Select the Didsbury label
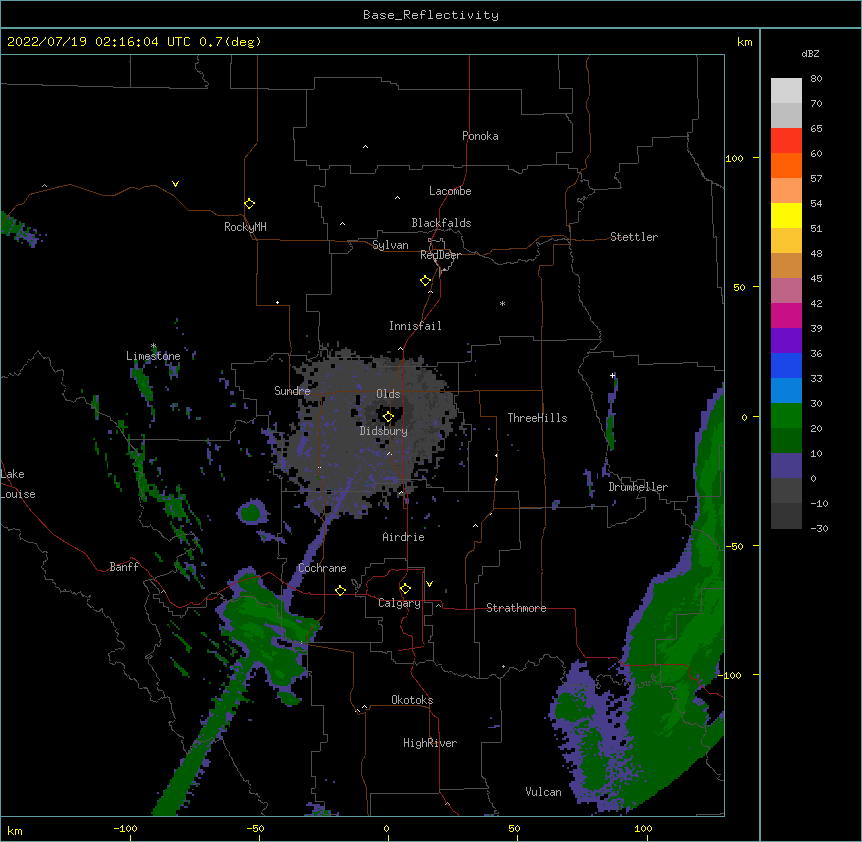This screenshot has width=862, height=842. [x=384, y=431]
